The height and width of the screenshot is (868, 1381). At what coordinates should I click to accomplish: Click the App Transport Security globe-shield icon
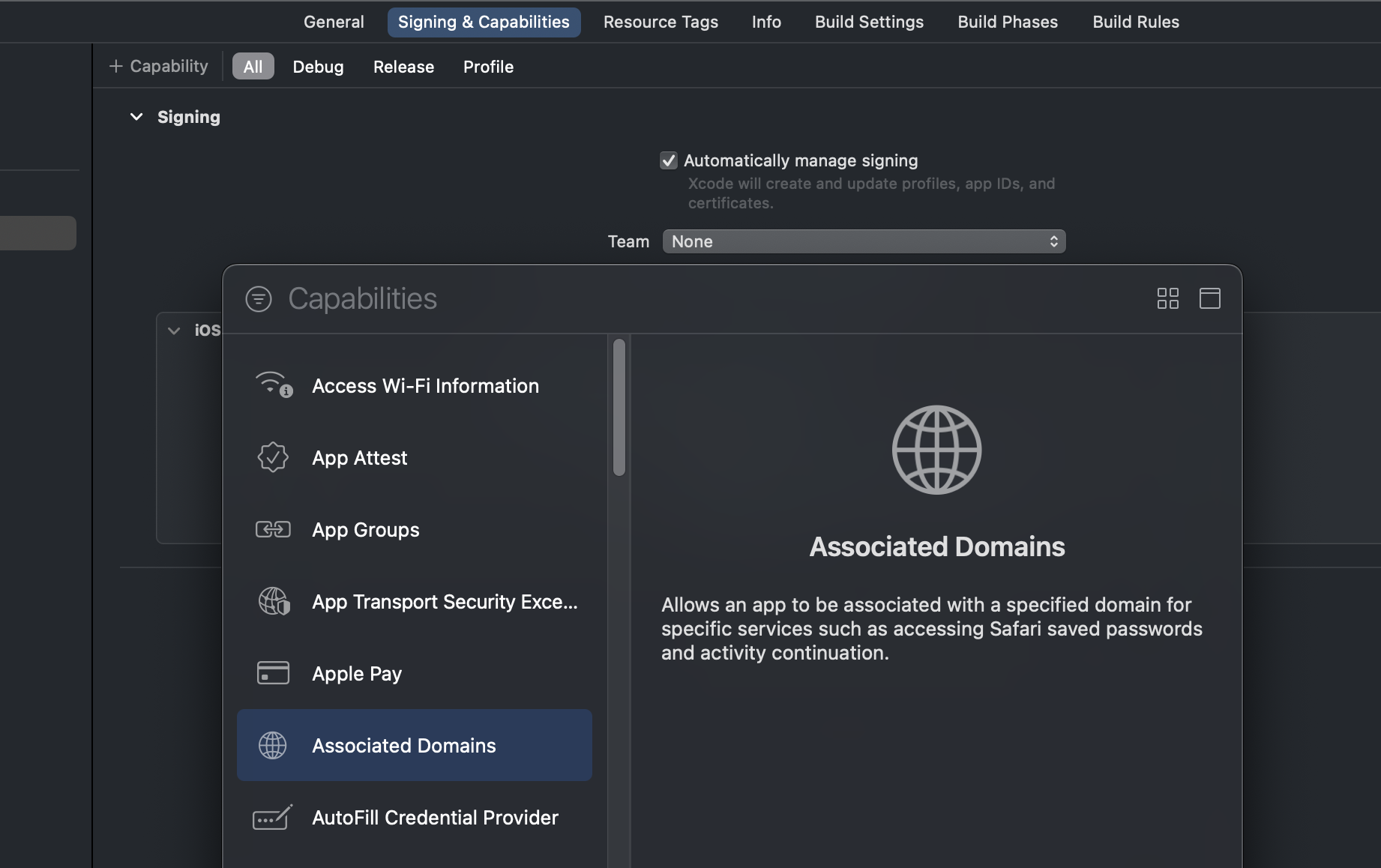(x=274, y=601)
